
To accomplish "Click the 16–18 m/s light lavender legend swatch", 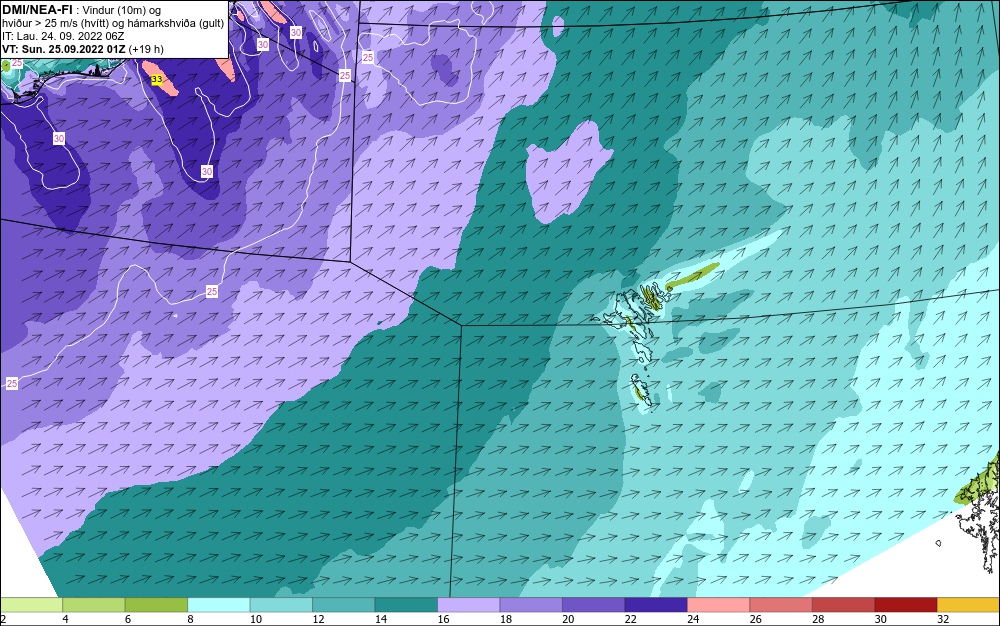I will tap(469, 605).
